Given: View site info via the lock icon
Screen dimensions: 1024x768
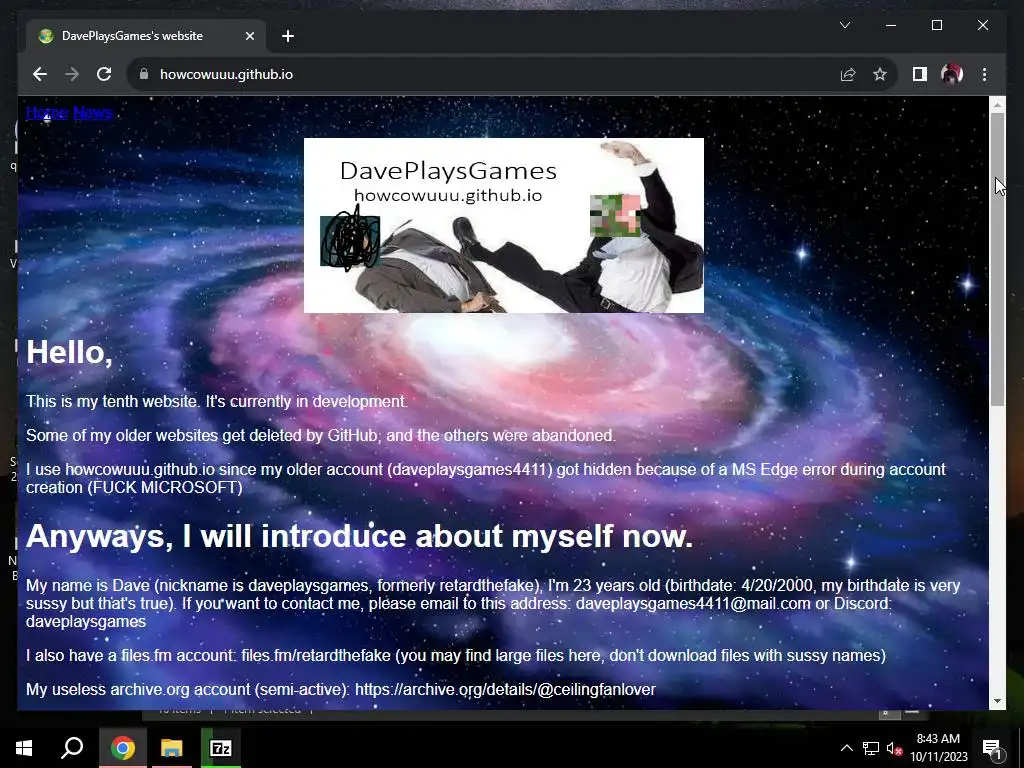Looking at the screenshot, I should point(144,74).
